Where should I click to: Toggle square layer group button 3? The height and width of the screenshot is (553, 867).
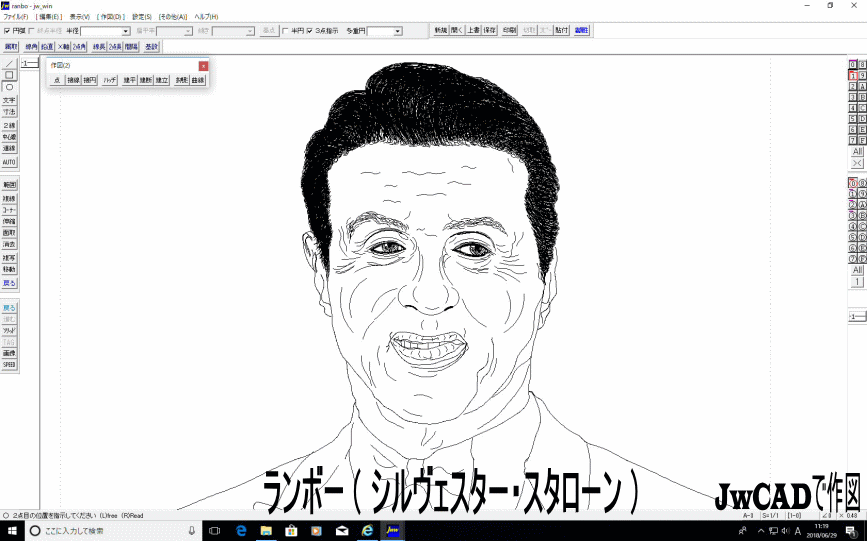[x=853, y=97]
